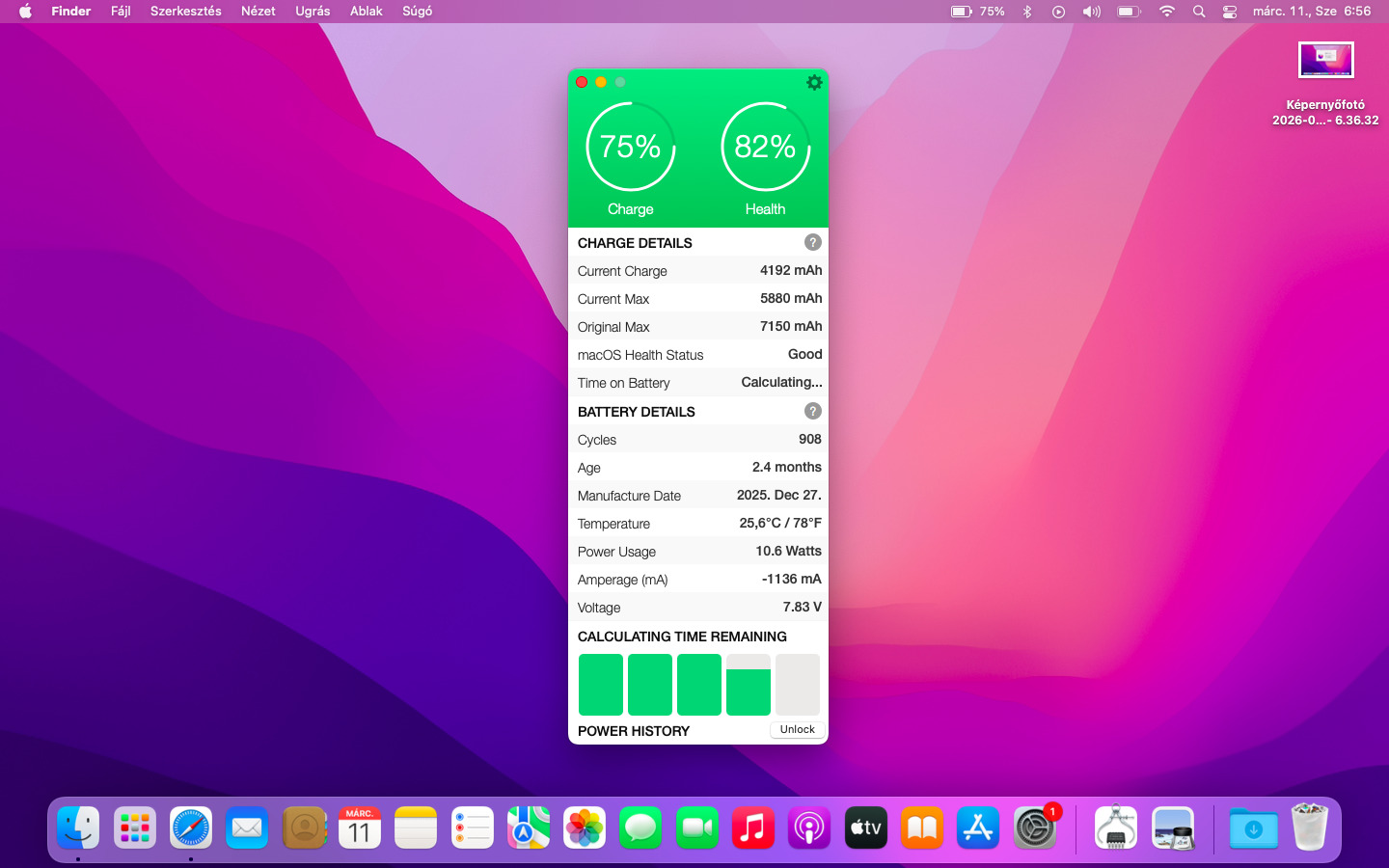Open the Finder menu
This screenshot has width=1389, height=868.
pyautogui.click(x=71, y=12)
